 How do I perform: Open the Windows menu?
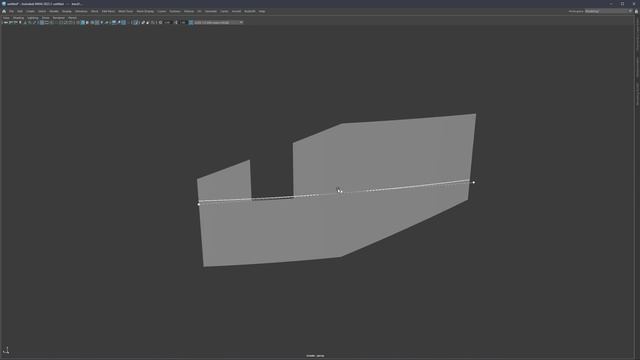pos(81,11)
